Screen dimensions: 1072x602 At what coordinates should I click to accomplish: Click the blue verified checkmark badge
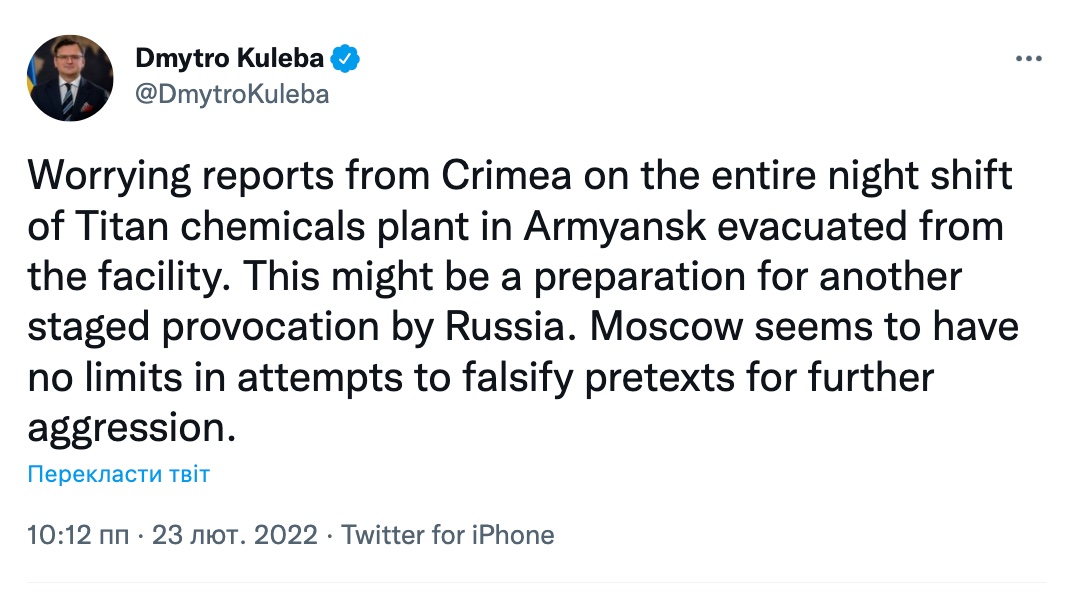[x=345, y=59]
